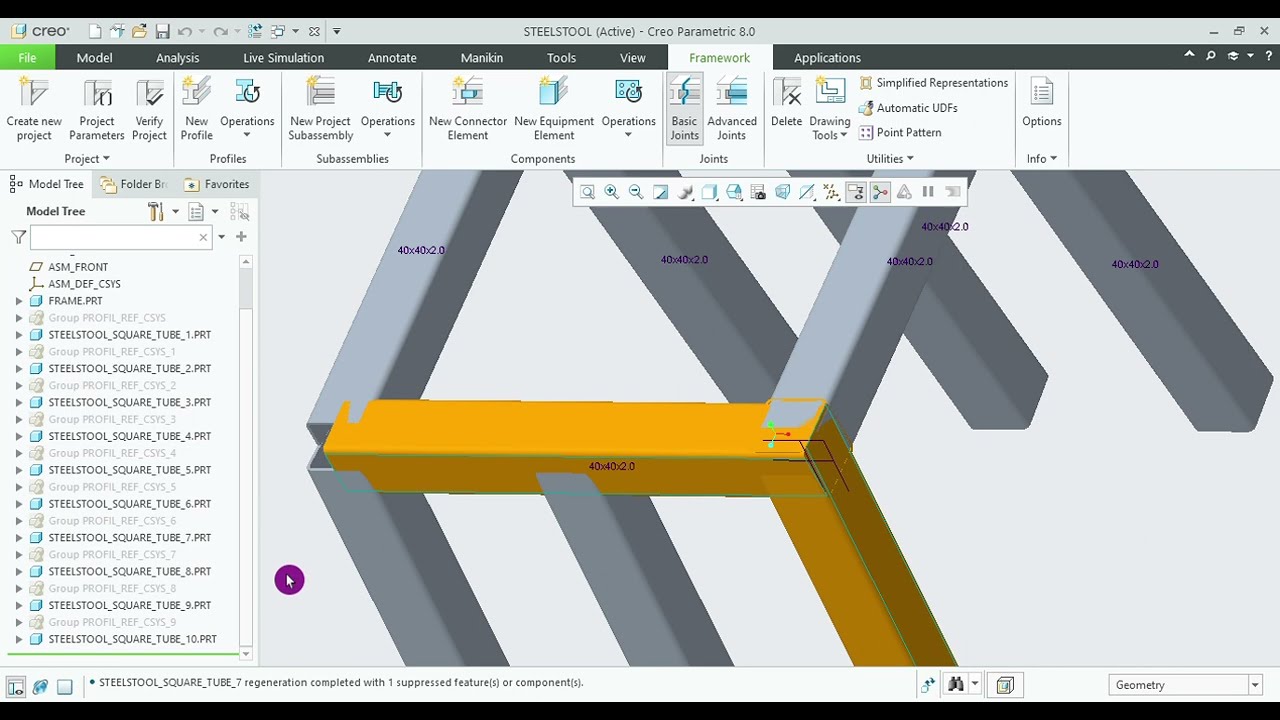Select ASM_DEF_CSYS in Model Tree

84,284
